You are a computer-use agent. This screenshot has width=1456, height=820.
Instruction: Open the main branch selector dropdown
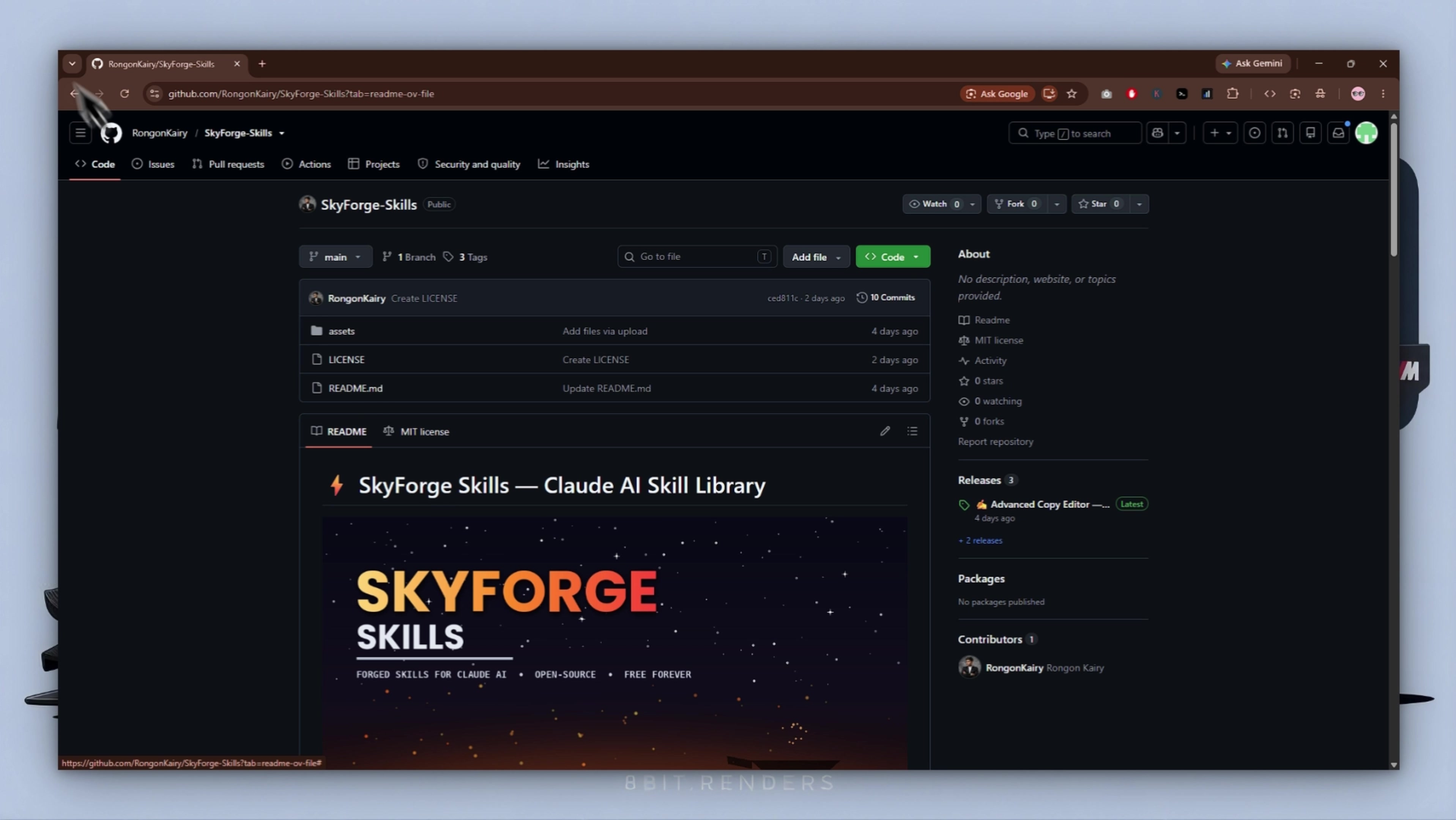pos(336,257)
